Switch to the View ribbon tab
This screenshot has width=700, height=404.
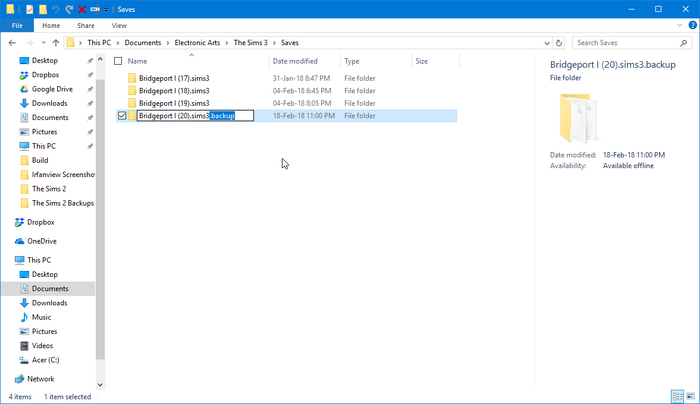[x=119, y=25]
